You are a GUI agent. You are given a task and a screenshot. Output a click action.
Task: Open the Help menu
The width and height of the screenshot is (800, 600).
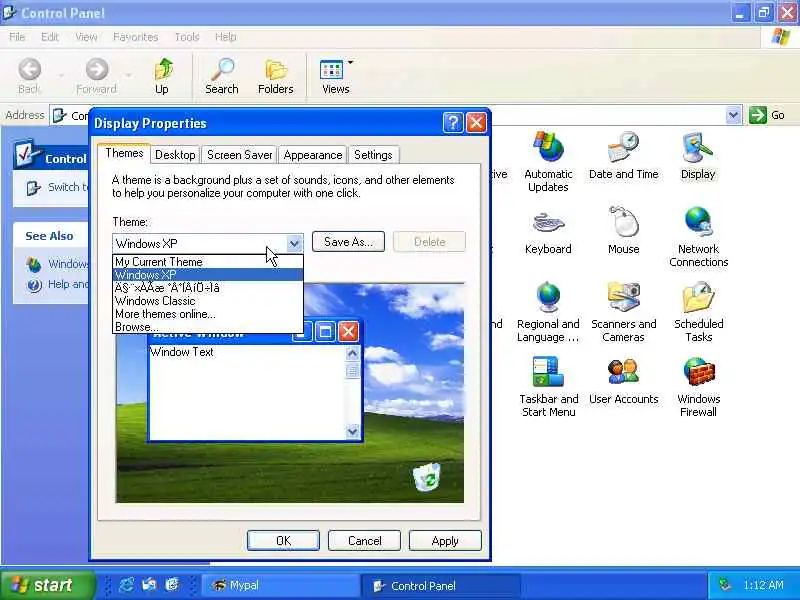[225, 37]
